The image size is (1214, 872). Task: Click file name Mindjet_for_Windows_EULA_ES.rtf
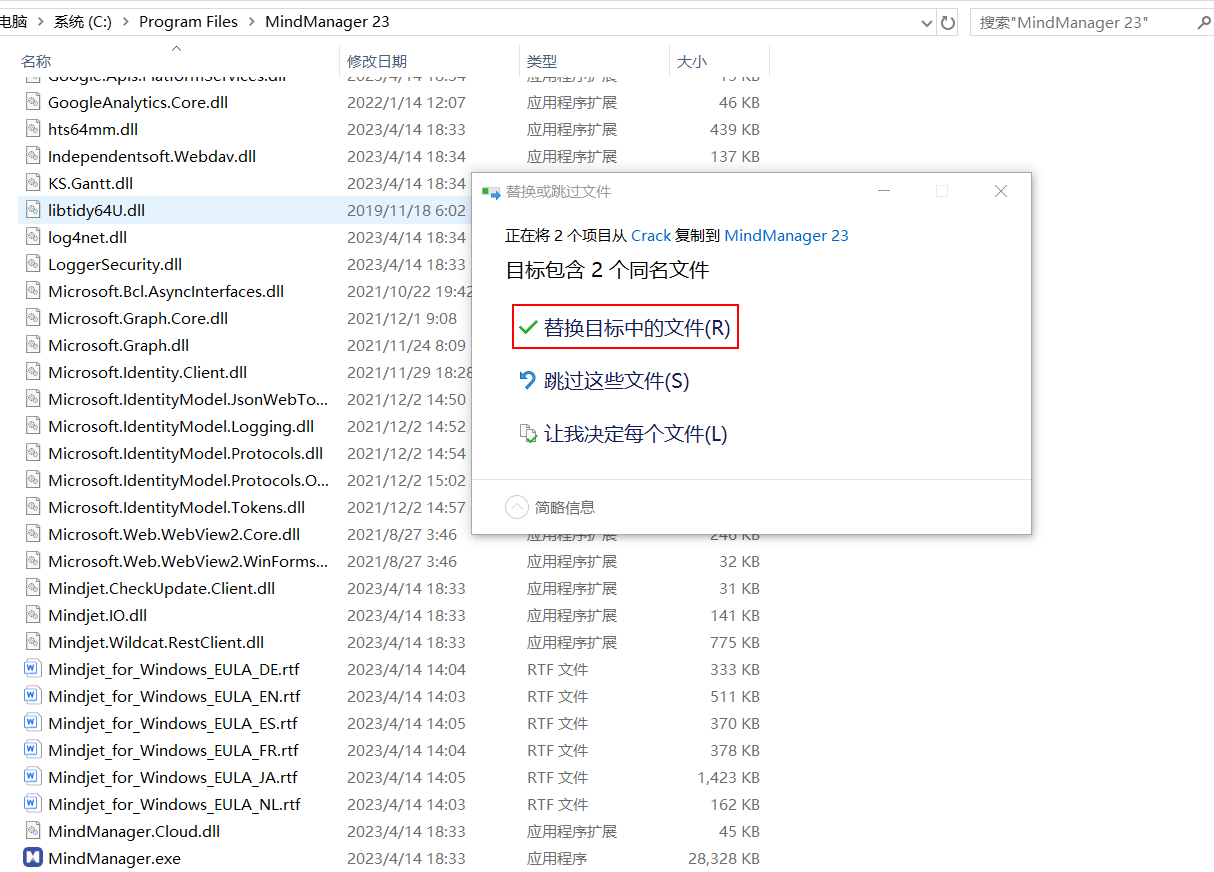172,723
